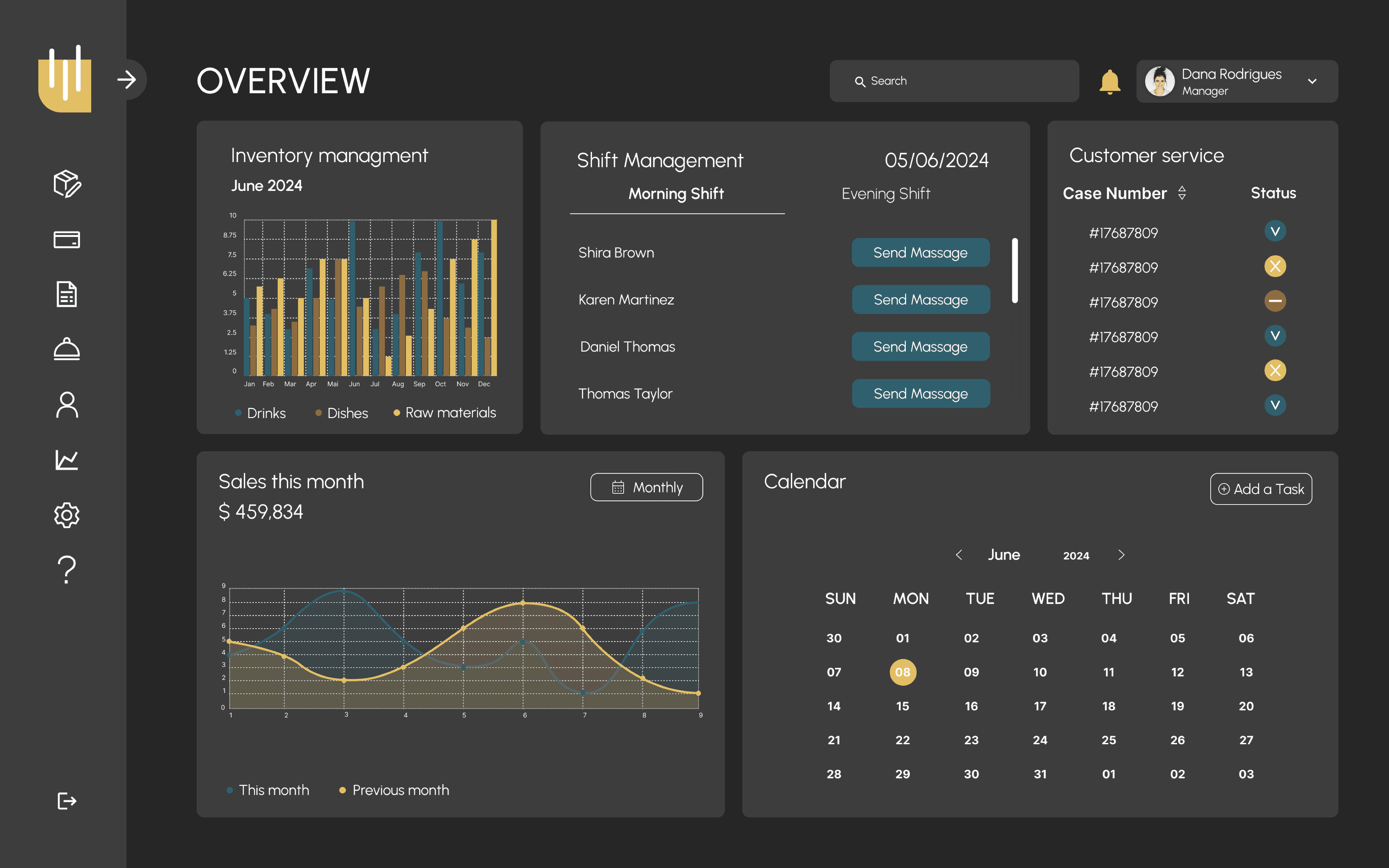Toggle Previous month legend in sales chart
Image resolution: width=1389 pixels, height=868 pixels.
[x=394, y=790]
